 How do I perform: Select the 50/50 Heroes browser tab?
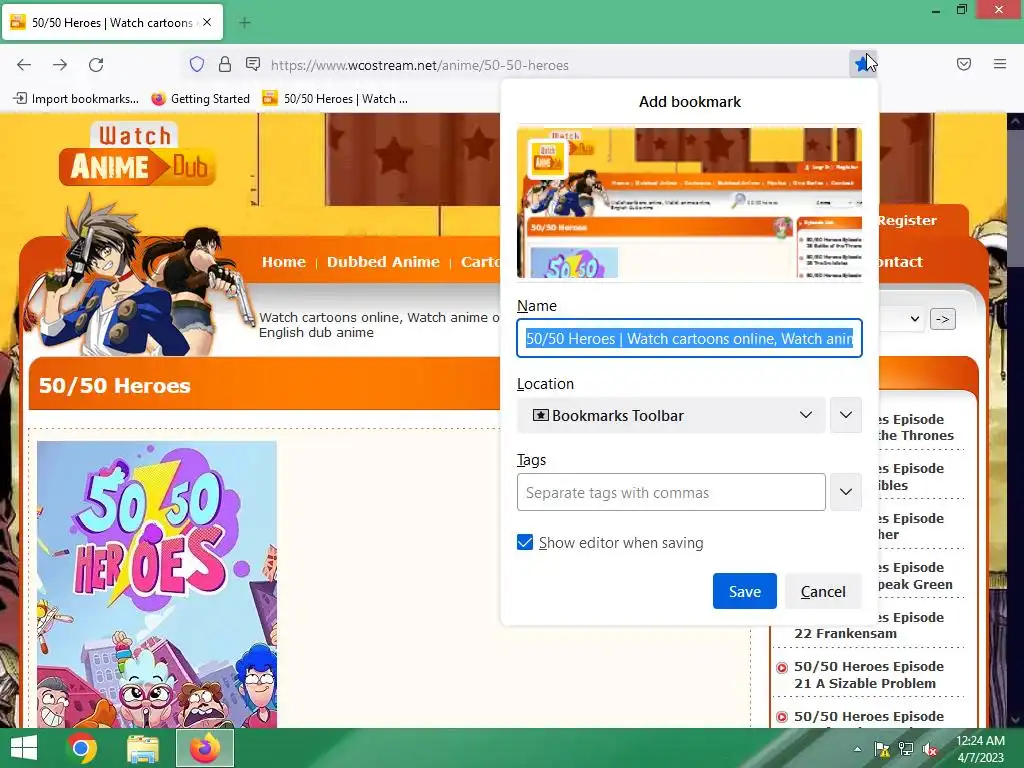[x=113, y=22]
